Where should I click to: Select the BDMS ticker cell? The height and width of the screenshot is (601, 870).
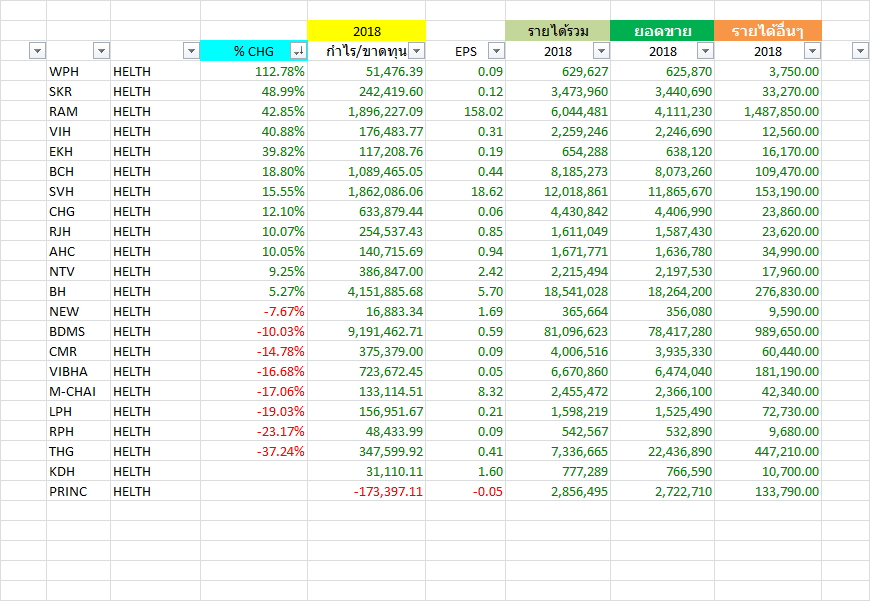point(78,331)
